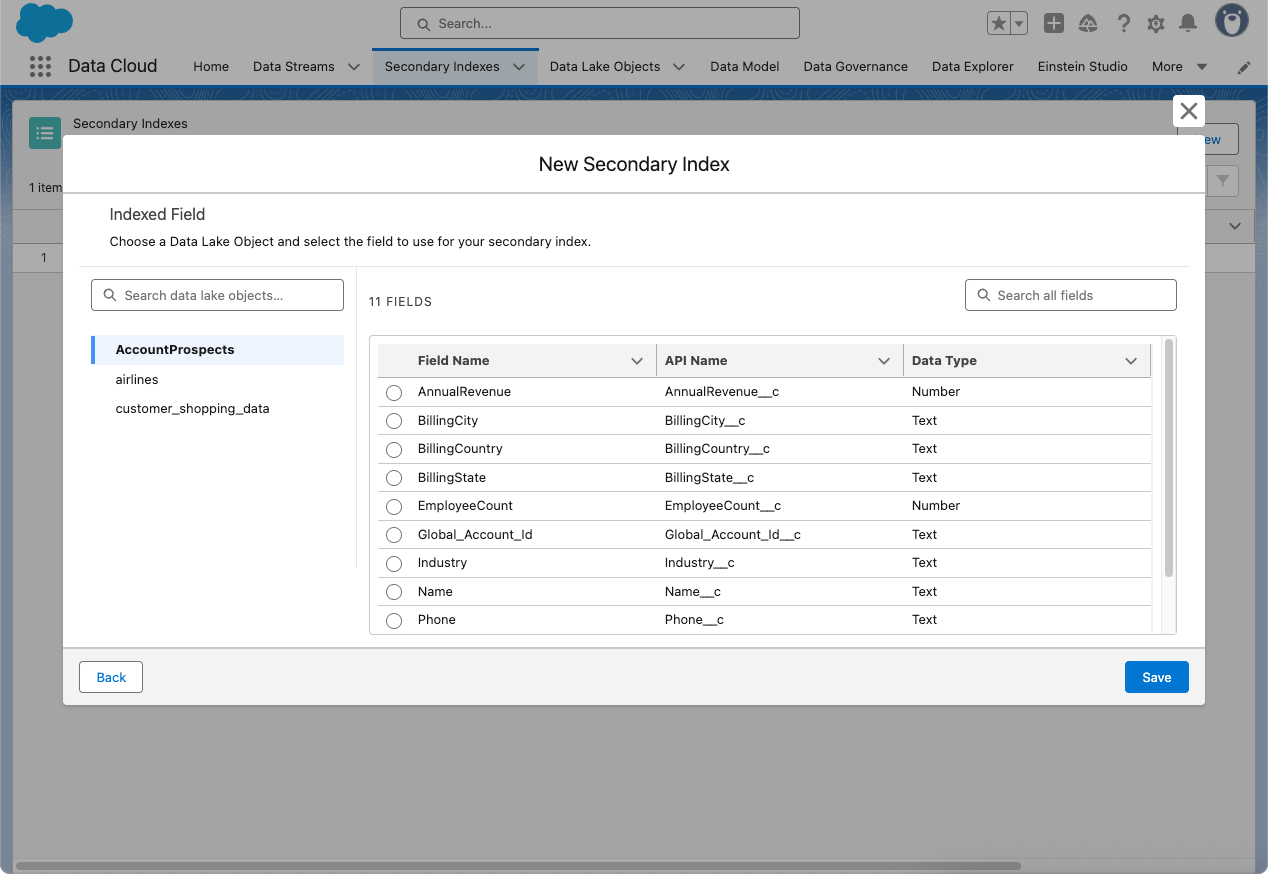Select the Phone radio button
This screenshot has width=1268, height=874.
(394, 620)
